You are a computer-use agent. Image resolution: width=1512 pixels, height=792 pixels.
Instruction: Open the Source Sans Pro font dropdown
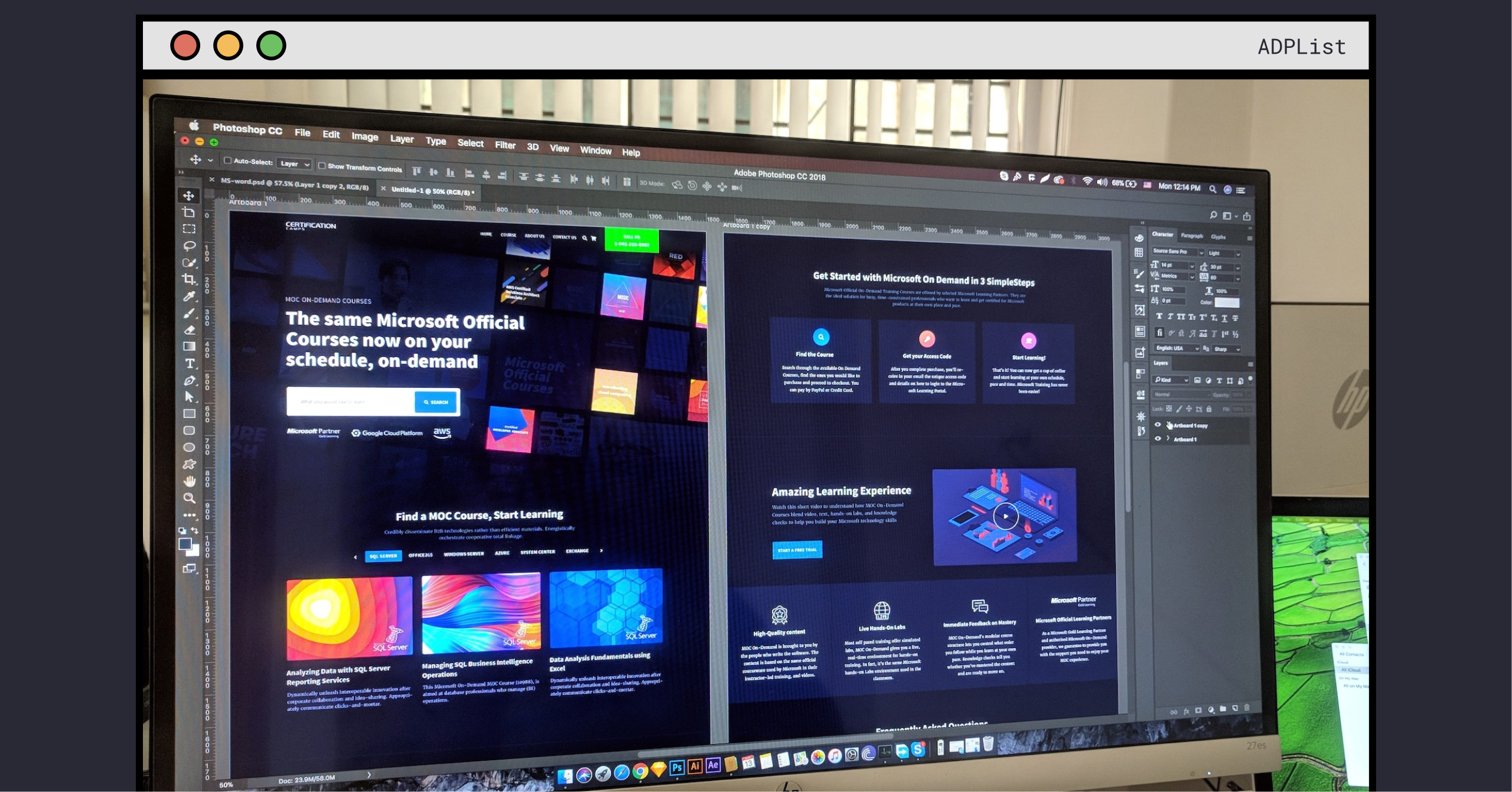click(1178, 252)
